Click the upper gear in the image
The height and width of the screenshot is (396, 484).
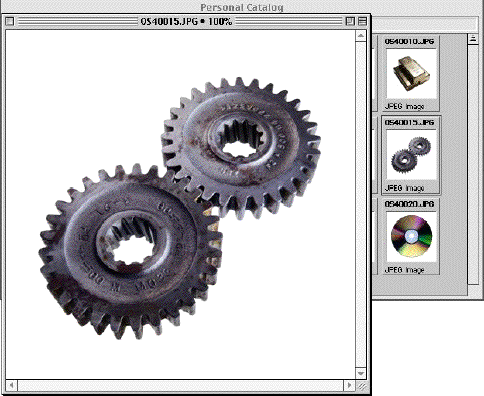(x=241, y=147)
